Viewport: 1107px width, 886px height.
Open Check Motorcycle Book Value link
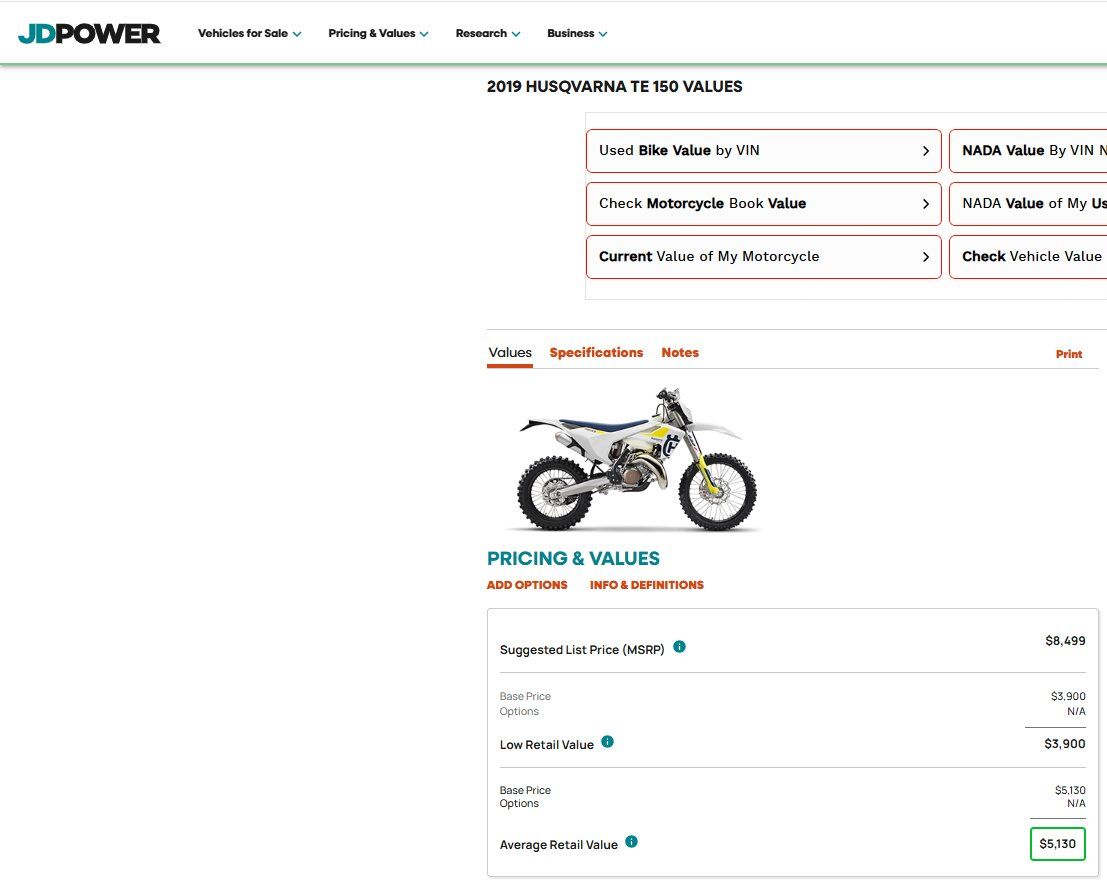763,203
